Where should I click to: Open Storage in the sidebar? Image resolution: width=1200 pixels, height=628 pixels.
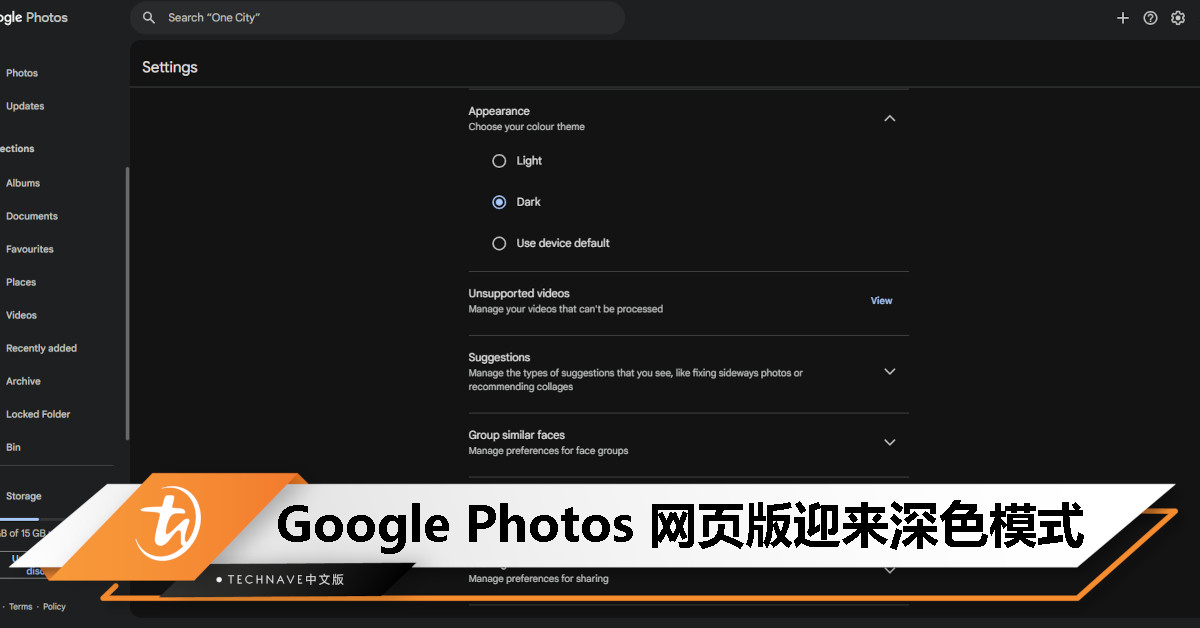24,496
